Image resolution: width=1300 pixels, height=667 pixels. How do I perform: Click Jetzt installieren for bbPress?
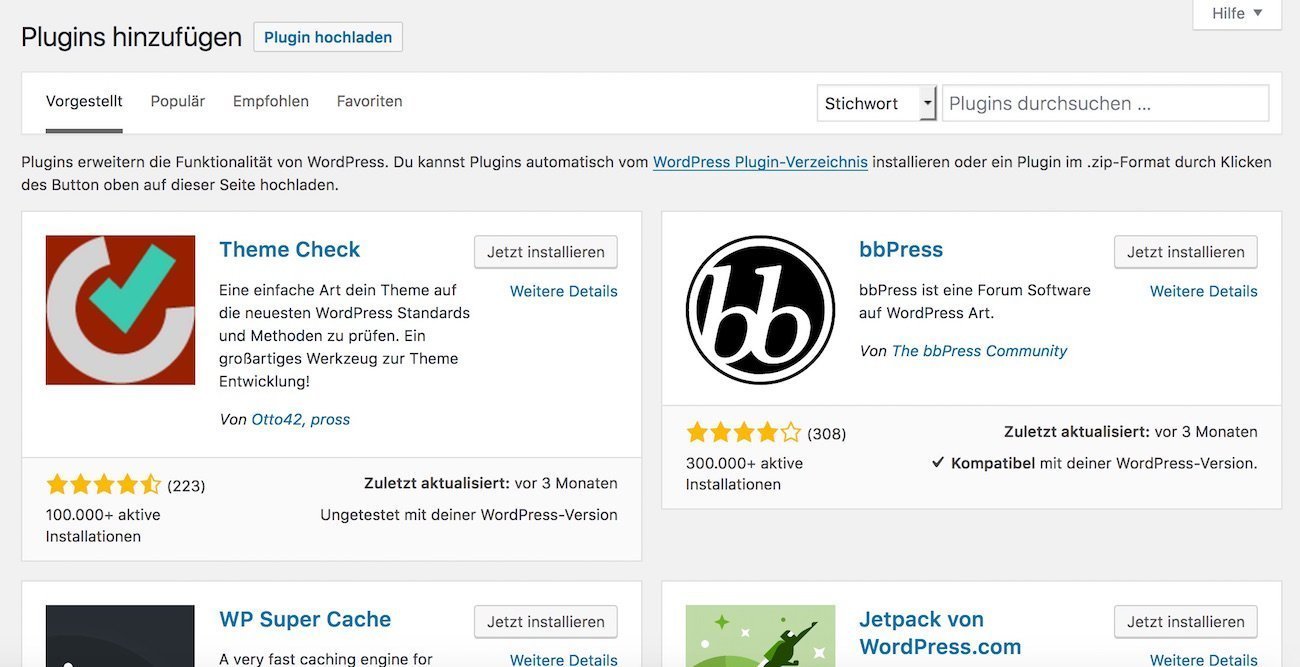click(x=1185, y=252)
